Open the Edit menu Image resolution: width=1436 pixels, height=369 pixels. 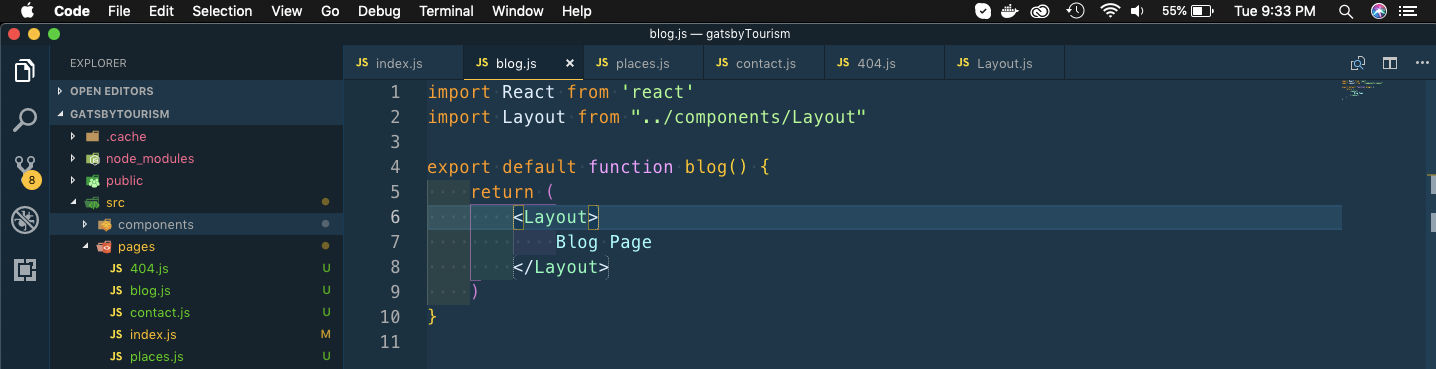click(x=161, y=11)
